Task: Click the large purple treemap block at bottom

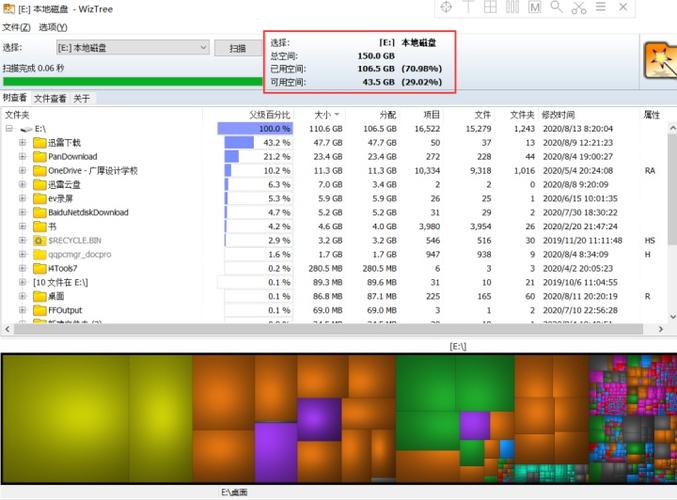Action: (276, 452)
